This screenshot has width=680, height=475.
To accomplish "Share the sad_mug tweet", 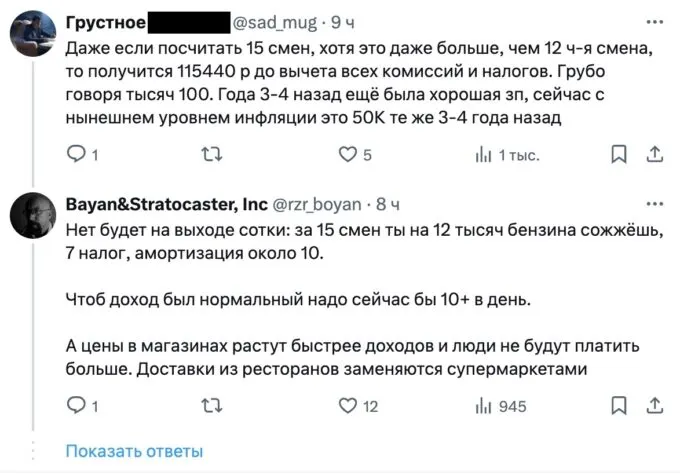I will [654, 155].
